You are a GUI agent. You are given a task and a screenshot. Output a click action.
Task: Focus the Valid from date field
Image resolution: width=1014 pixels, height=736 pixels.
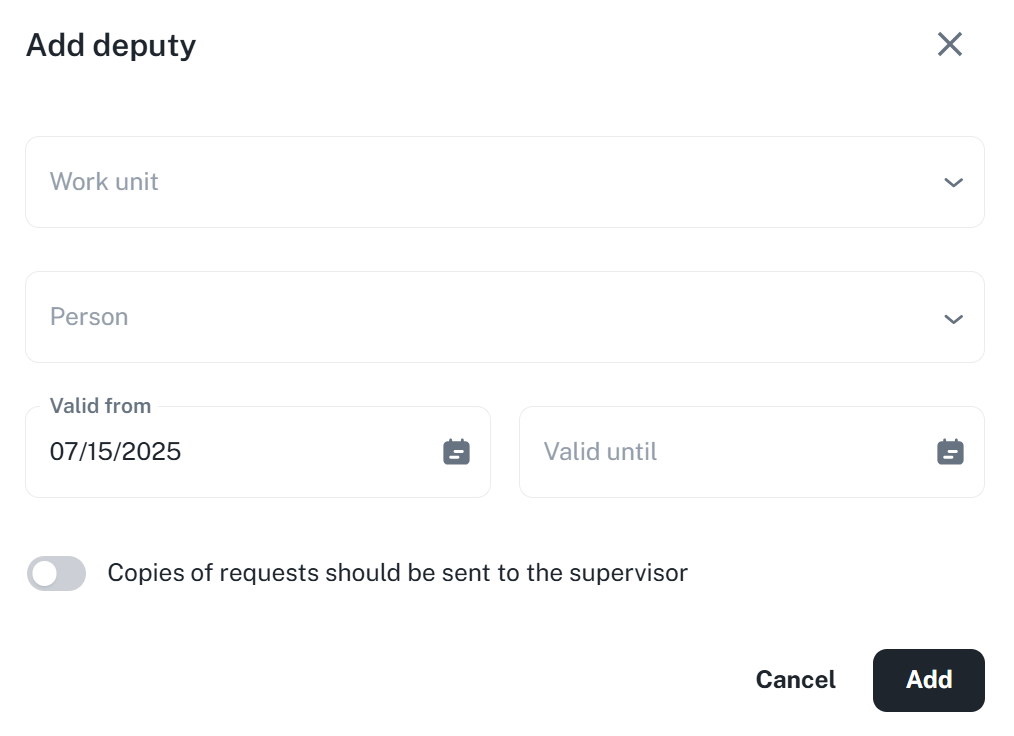240,452
